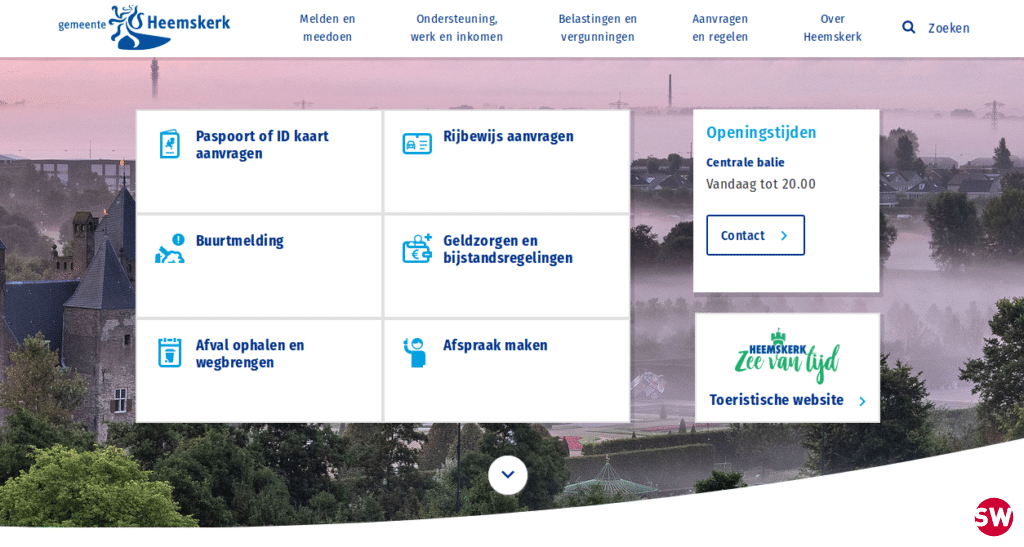Image resolution: width=1024 pixels, height=547 pixels.
Task: Click the chevron next to Toeristische website
Action: click(x=862, y=401)
